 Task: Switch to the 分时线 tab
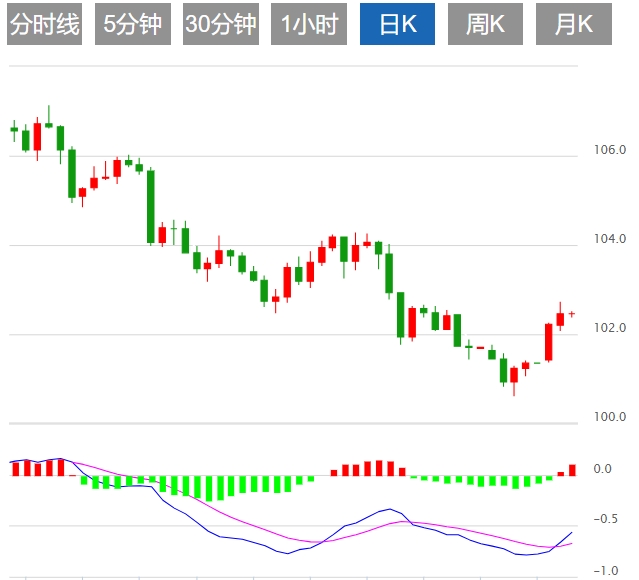[44, 25]
